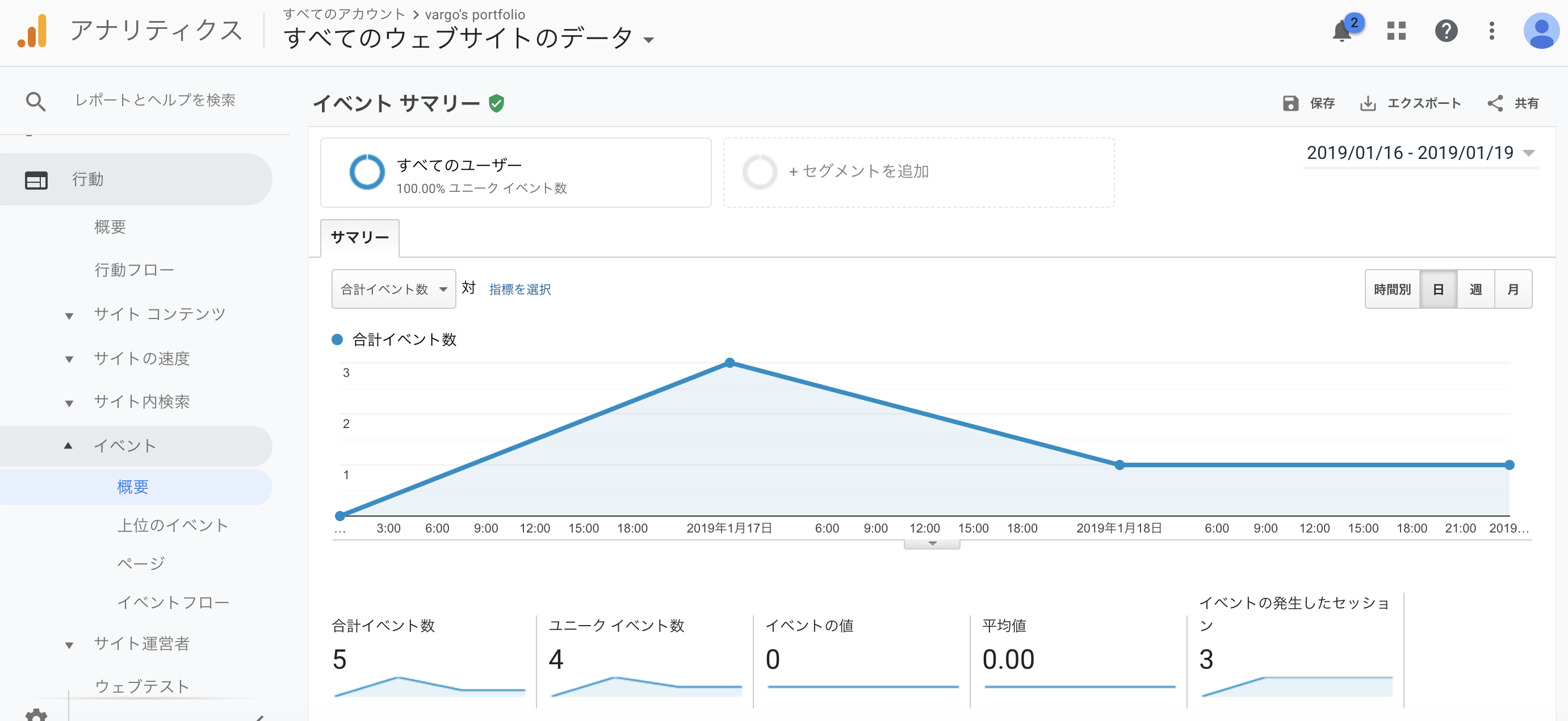Image resolution: width=1568 pixels, height=721 pixels.
Task: Click the 指標を選択 link
Action: tap(520, 290)
